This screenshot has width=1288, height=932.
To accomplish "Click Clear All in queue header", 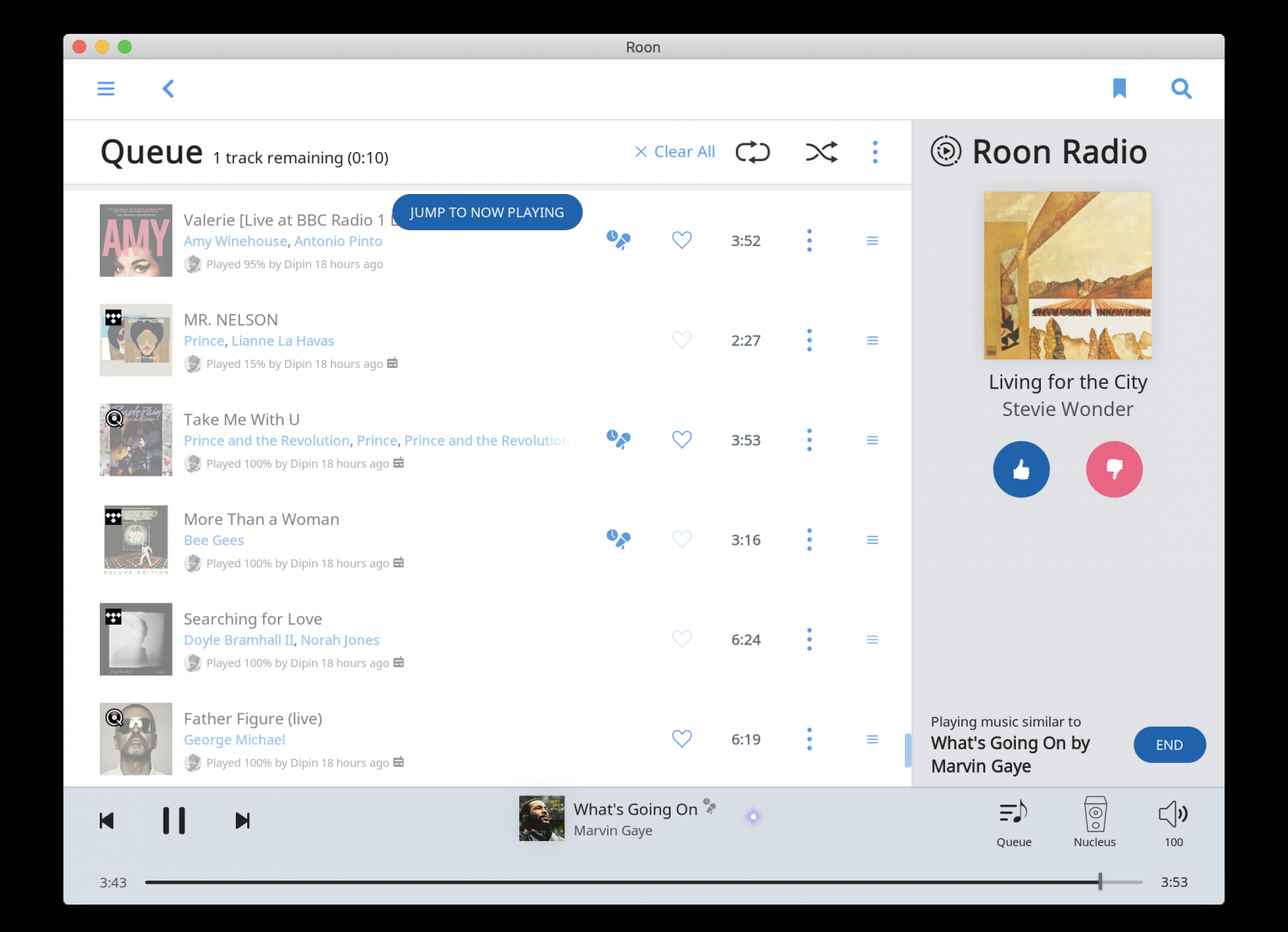I will tap(675, 152).
